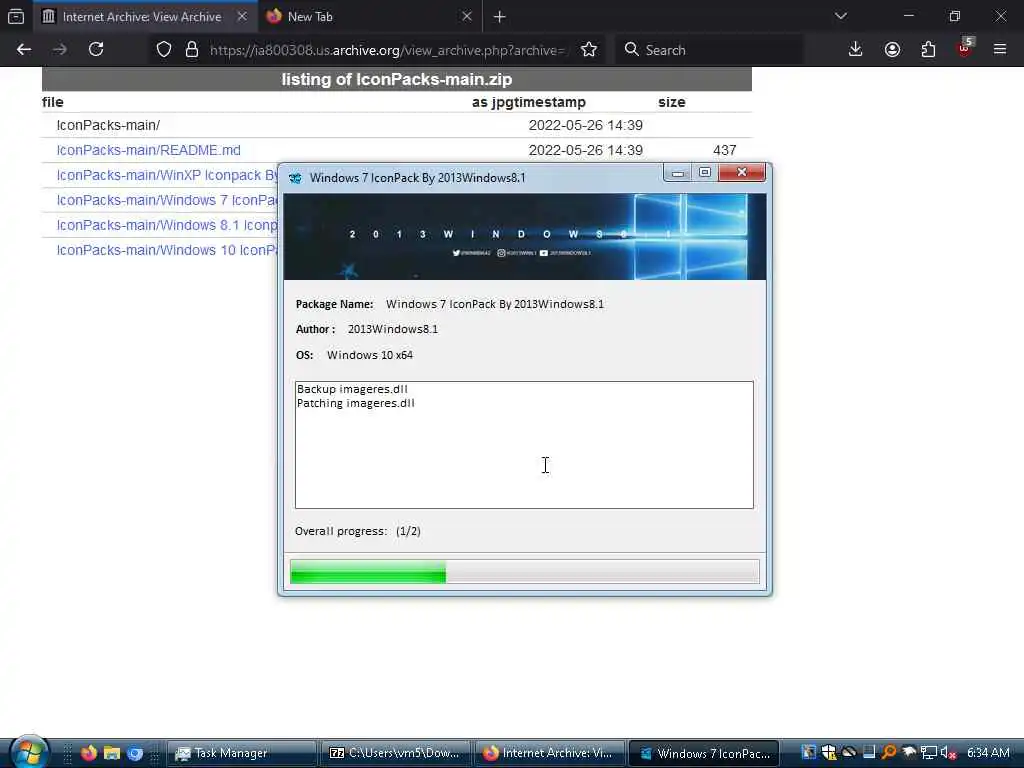Open the Firefox View button in tab bar
Viewport: 1024px width, 768px height.
click(x=16, y=16)
